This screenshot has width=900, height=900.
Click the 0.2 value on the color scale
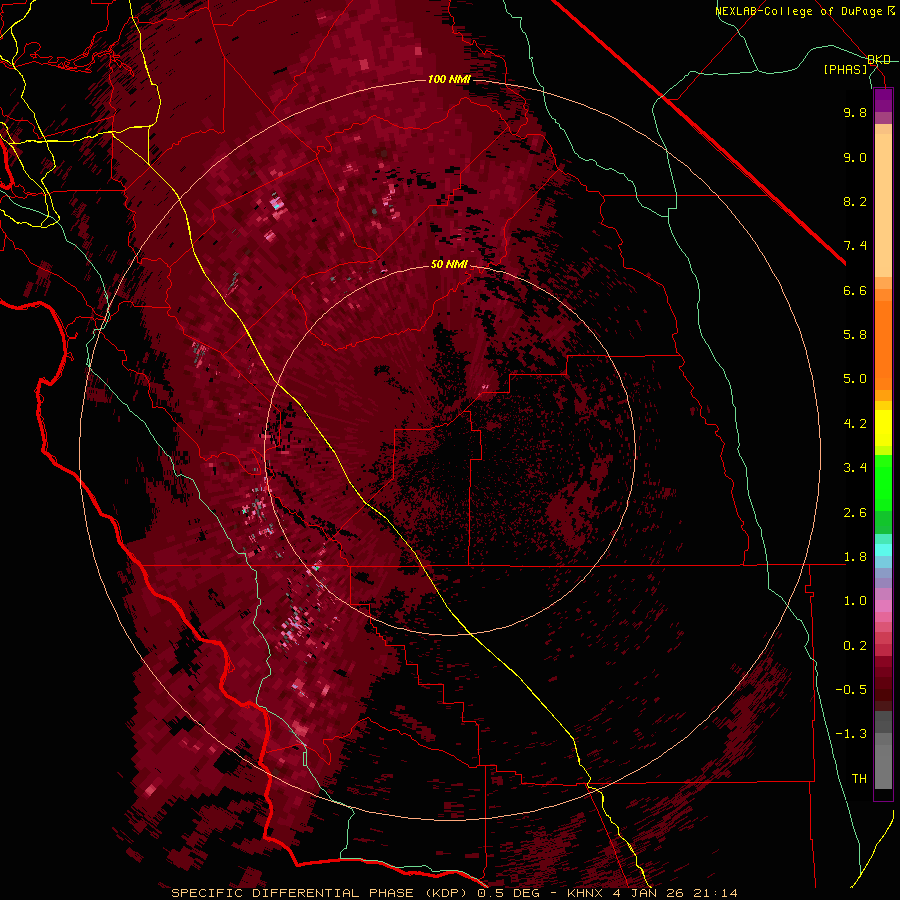pyautogui.click(x=855, y=646)
